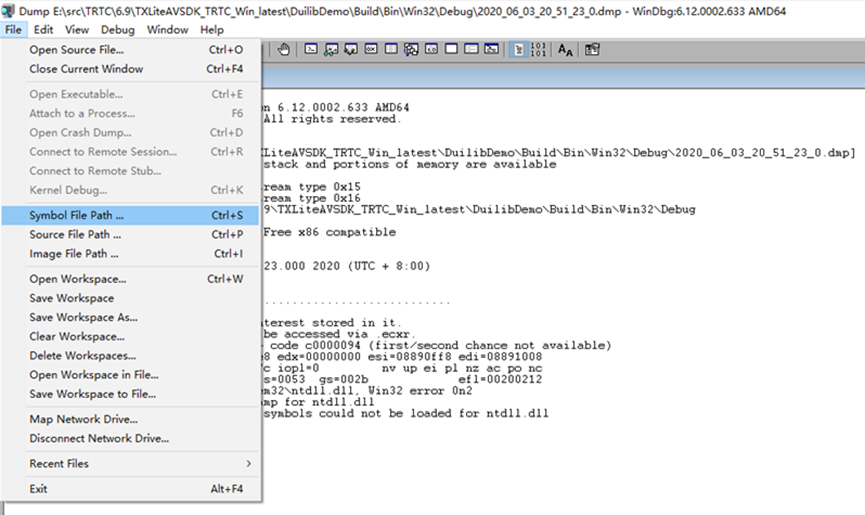This screenshot has height=515, width=865.
Task: Select Symbol File Path ... menu item
Action: click(131, 216)
